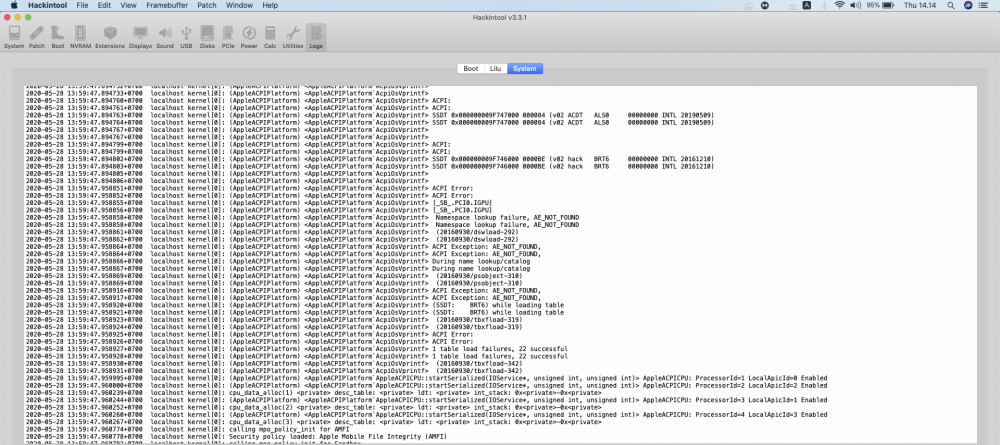
Task: Open the Siri icon in menu bar
Action: pos(968,5)
